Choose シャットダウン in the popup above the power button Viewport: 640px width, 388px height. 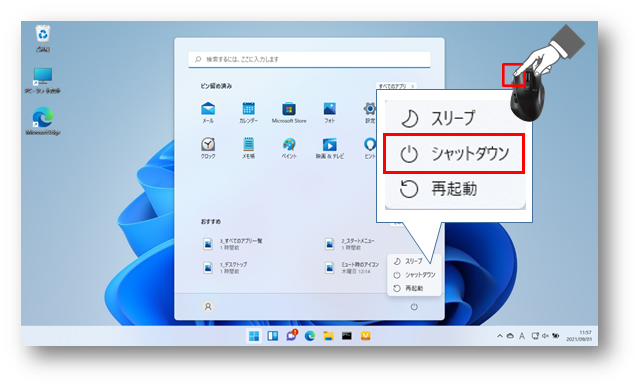[414, 275]
